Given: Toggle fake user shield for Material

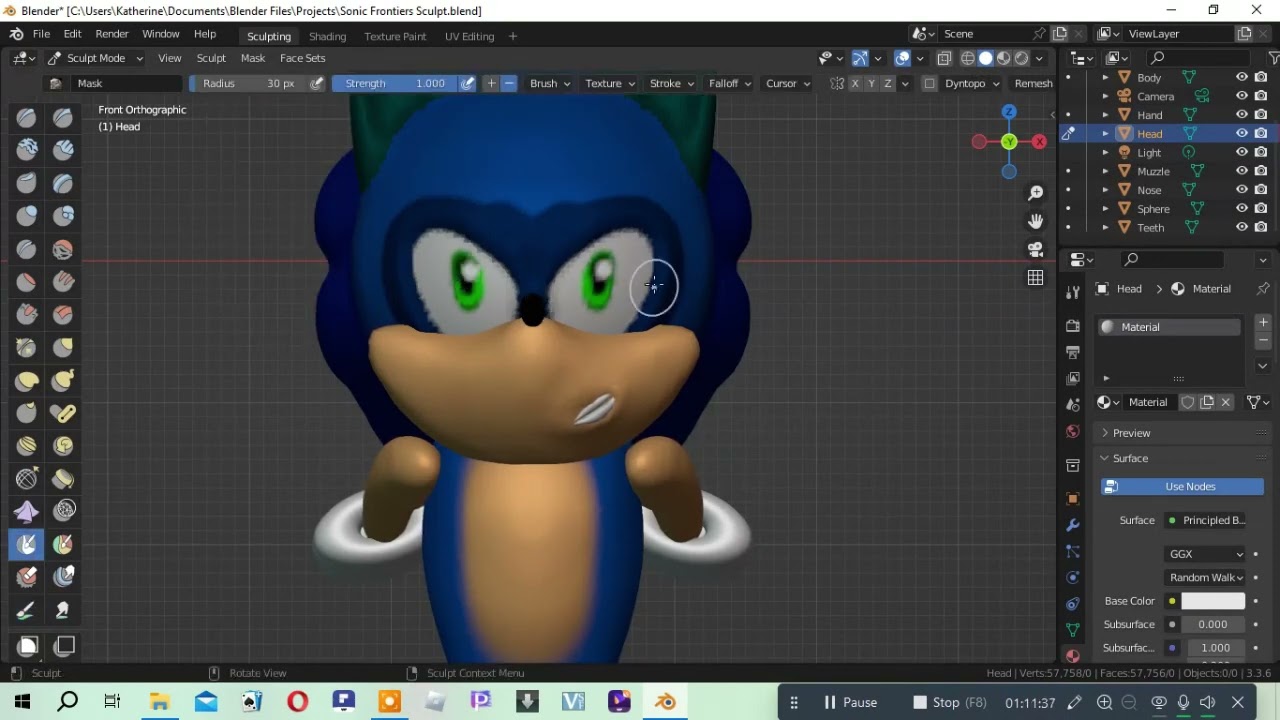Looking at the screenshot, I should coord(1188,402).
